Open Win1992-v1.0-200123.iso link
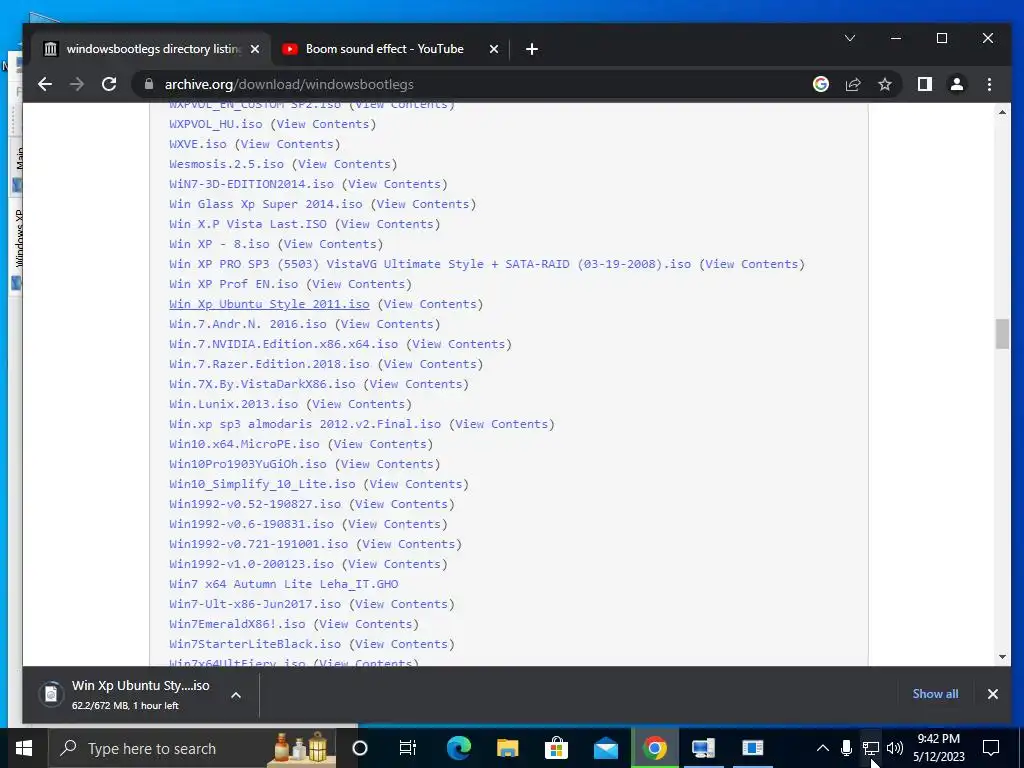Viewport: 1024px width, 768px height. pyautogui.click(x=251, y=564)
